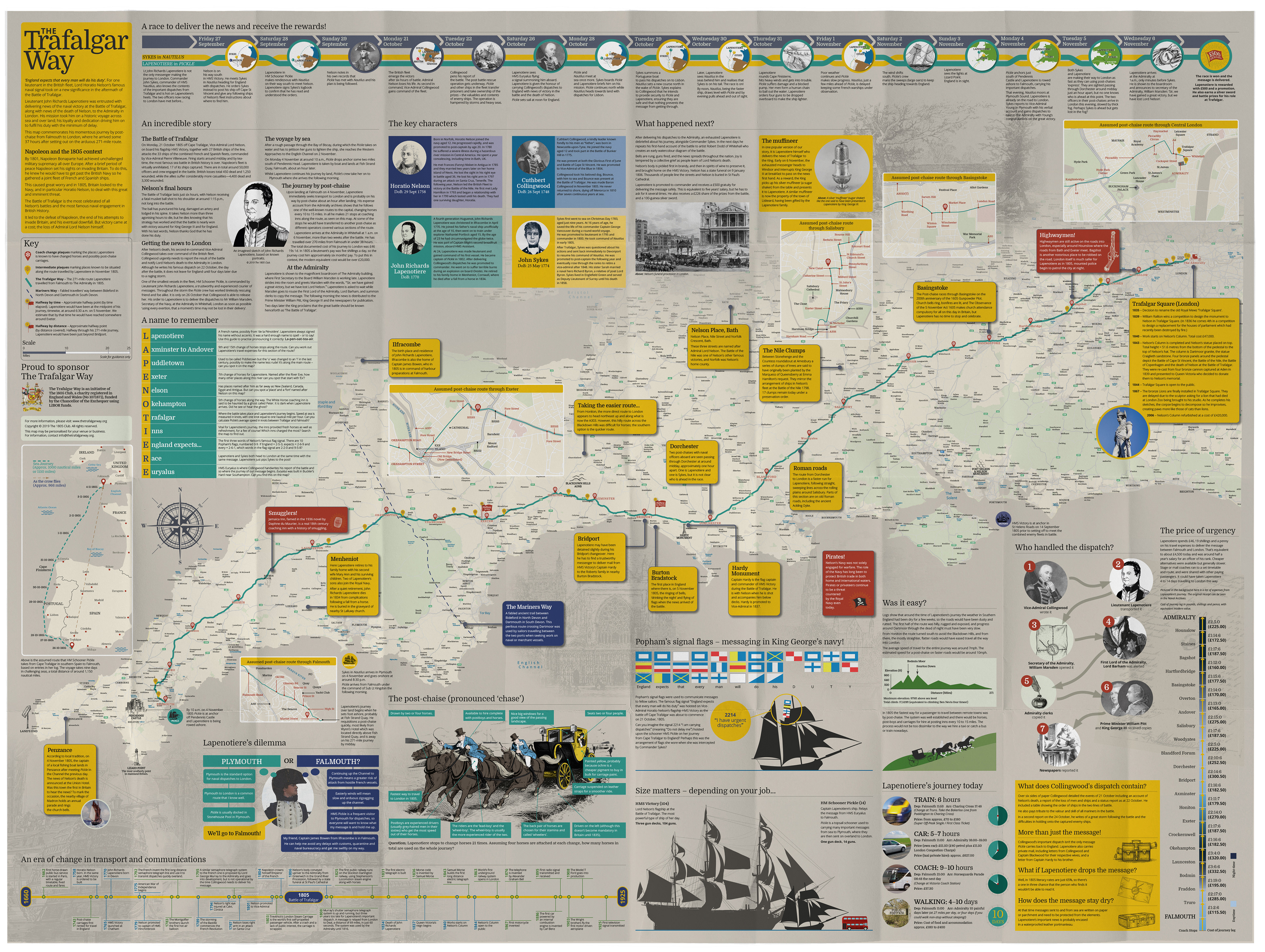Click the 1660 start of the bottom timeline

coord(26,897)
